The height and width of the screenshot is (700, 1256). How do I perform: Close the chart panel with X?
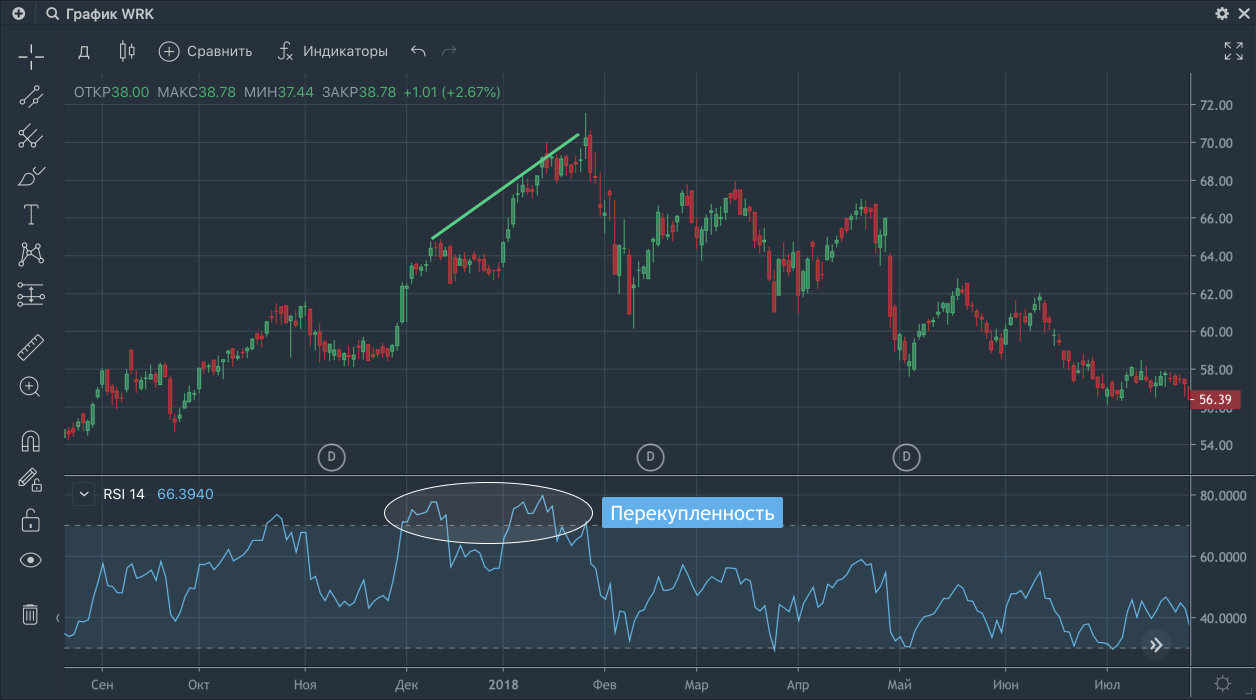tap(1245, 14)
